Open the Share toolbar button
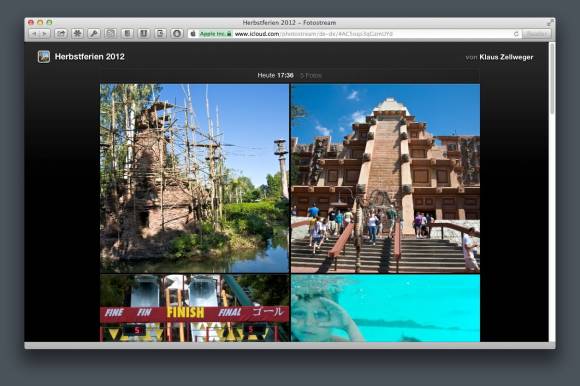 point(61,34)
